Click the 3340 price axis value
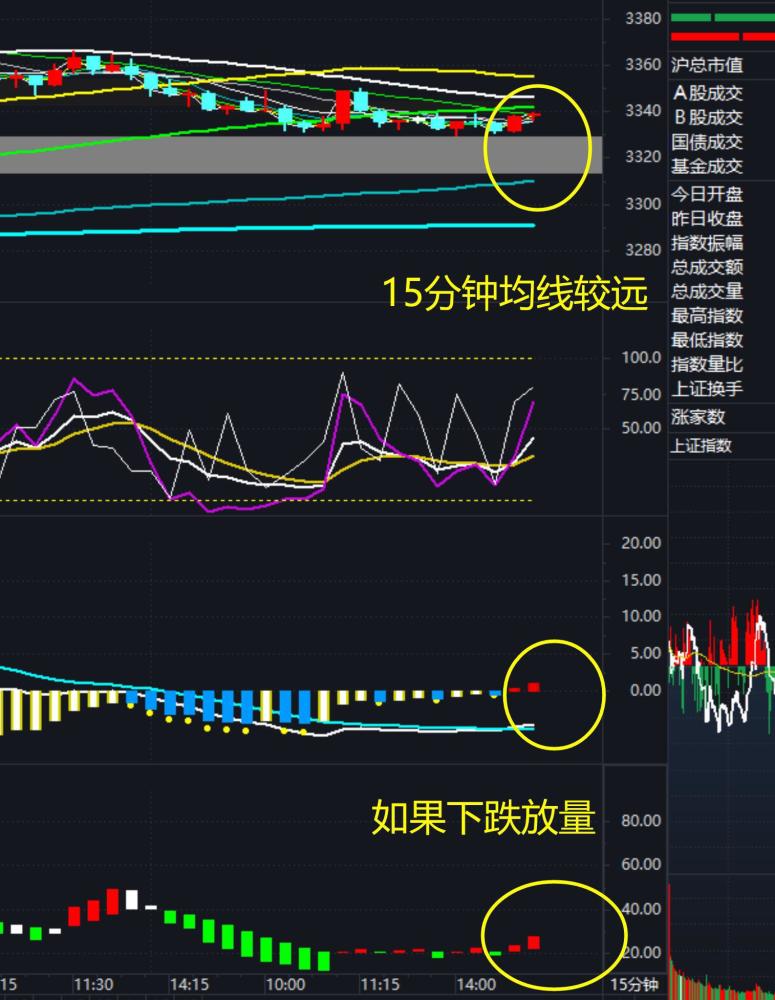This screenshot has height=1000, width=775. [x=643, y=111]
